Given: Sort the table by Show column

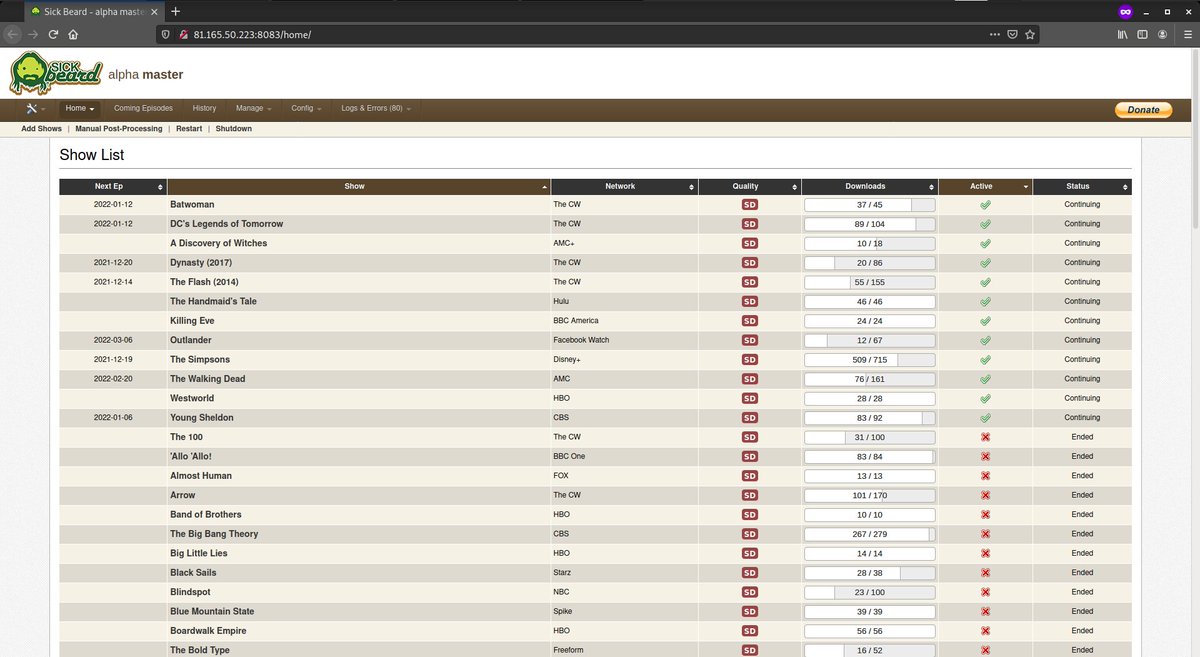Looking at the screenshot, I should click(x=359, y=186).
